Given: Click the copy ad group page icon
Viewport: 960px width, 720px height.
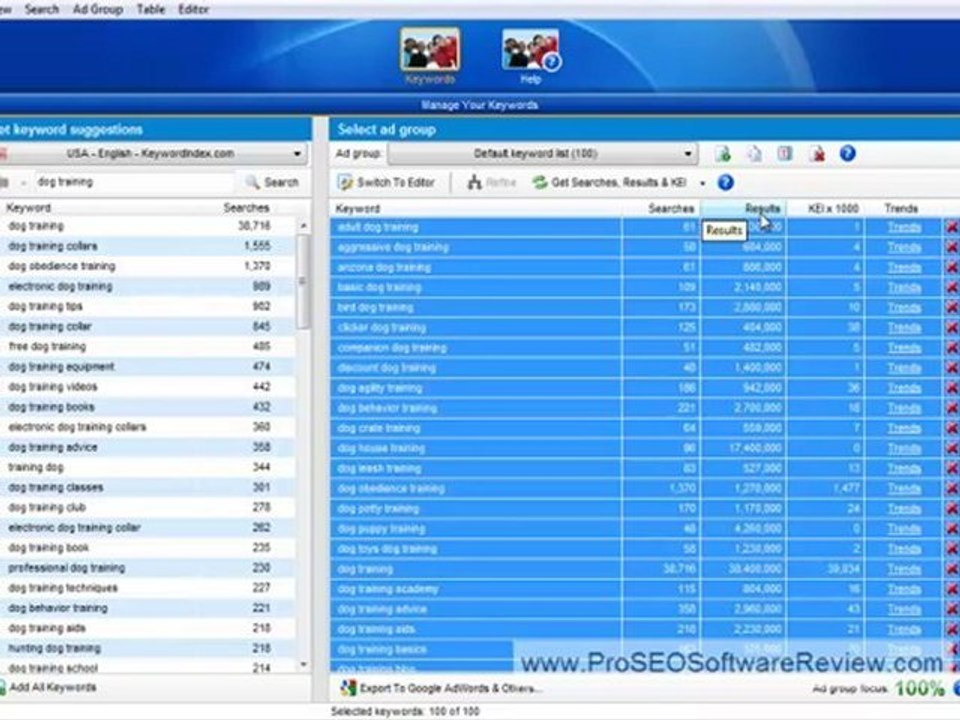Looking at the screenshot, I should pyautogui.click(x=754, y=154).
